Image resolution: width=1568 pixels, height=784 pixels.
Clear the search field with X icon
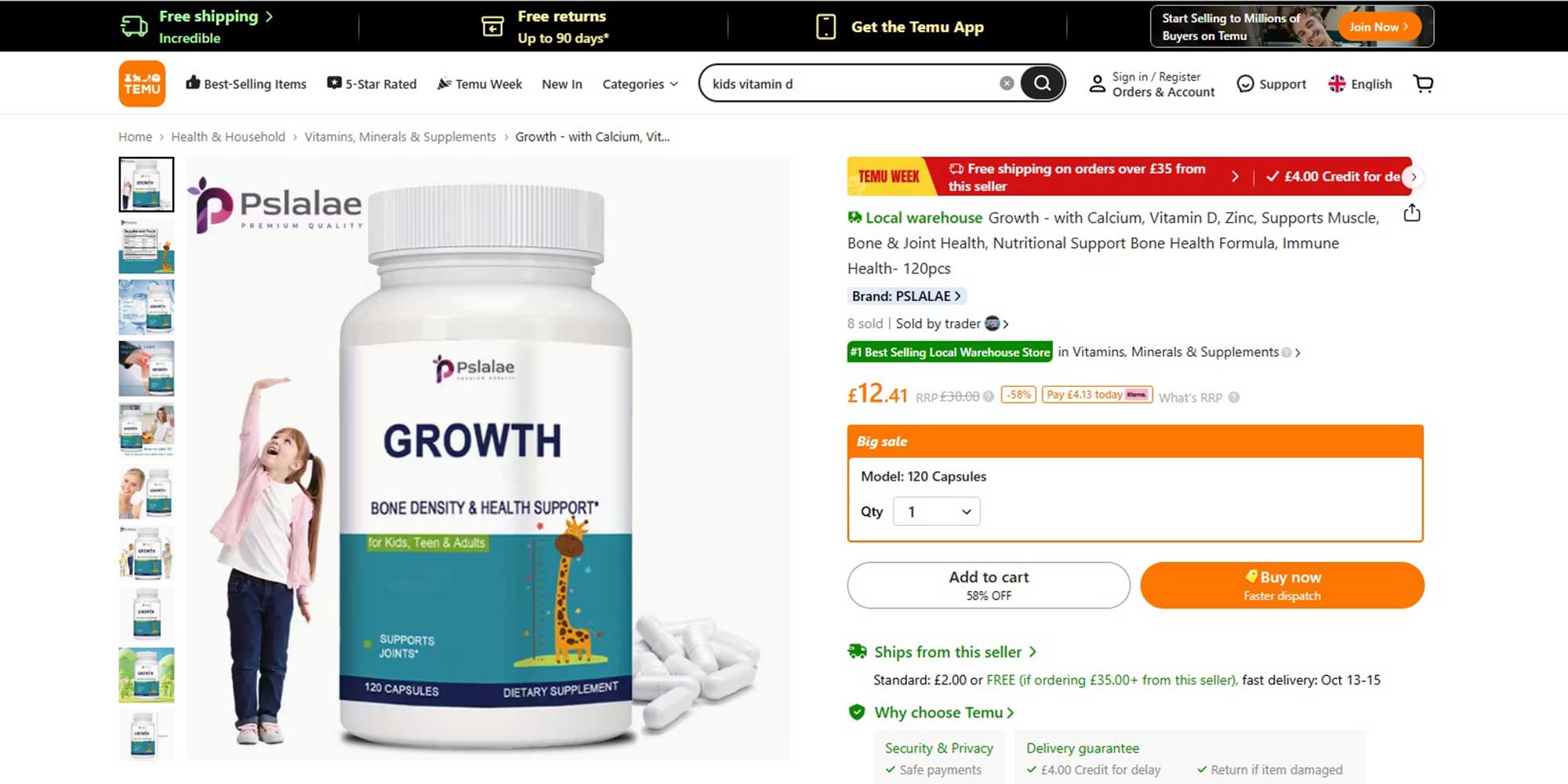point(1007,83)
